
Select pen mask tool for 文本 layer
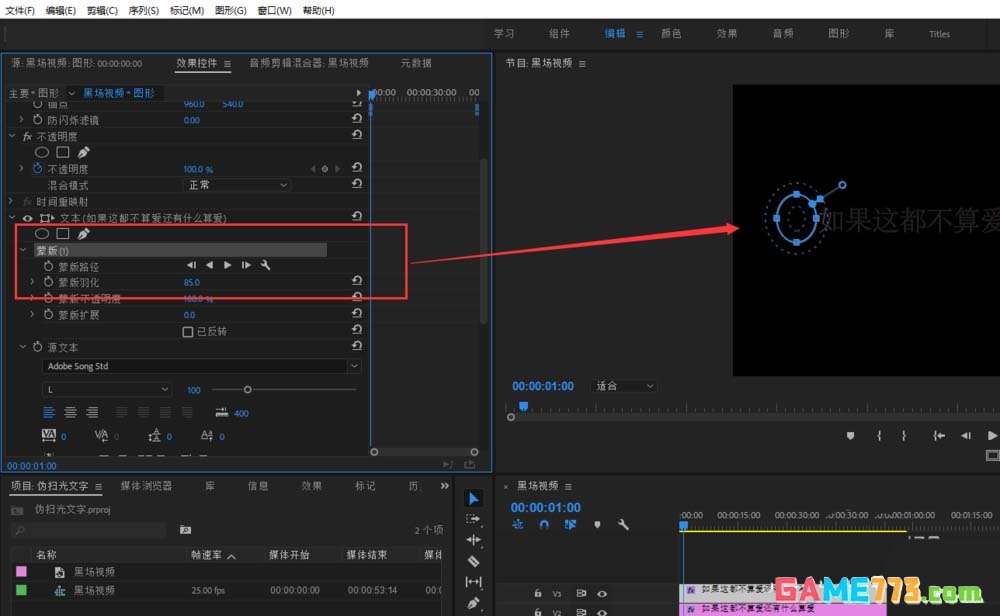[x=84, y=234]
